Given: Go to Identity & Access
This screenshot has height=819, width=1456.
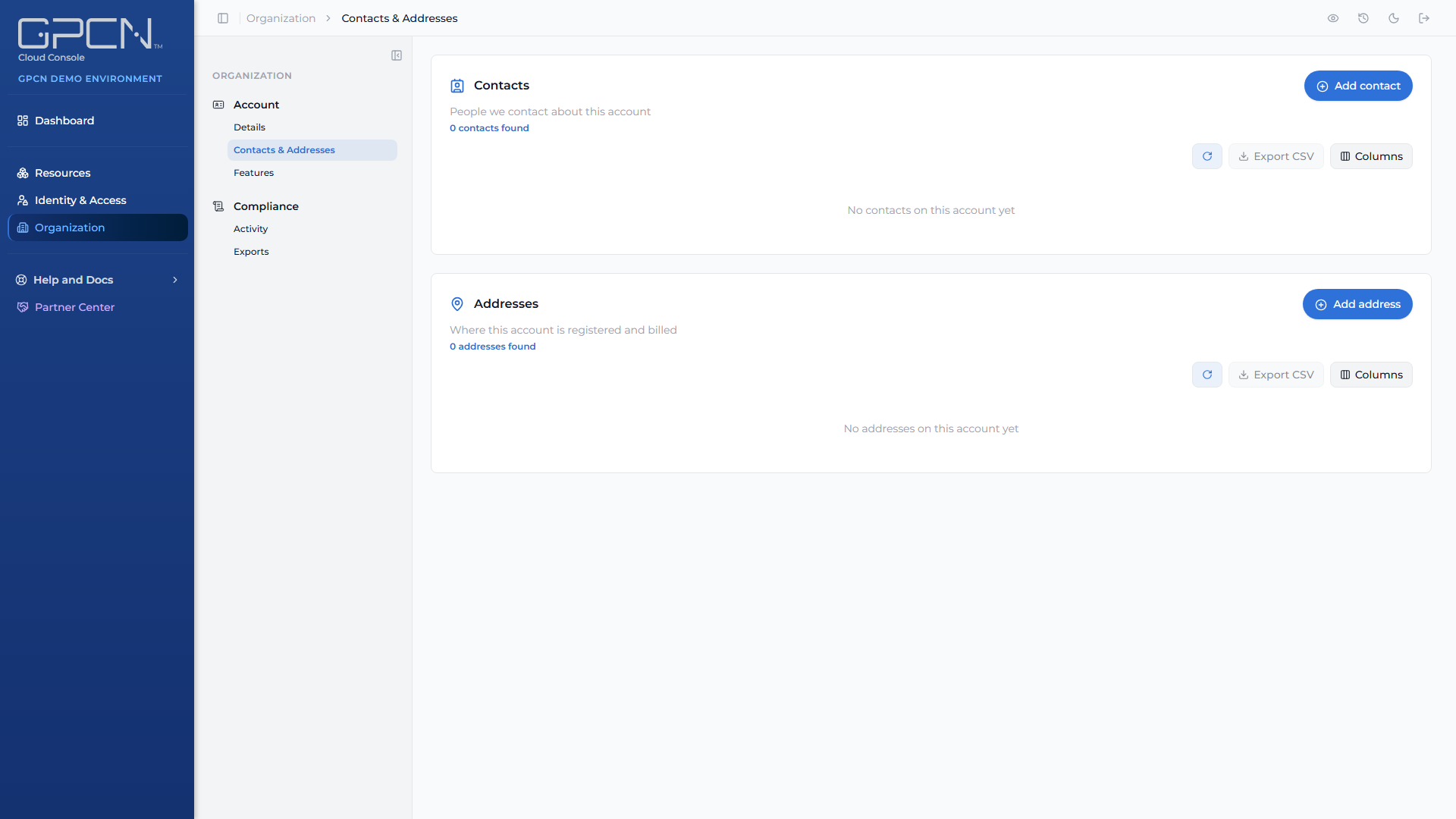Looking at the screenshot, I should pyautogui.click(x=98, y=200).
